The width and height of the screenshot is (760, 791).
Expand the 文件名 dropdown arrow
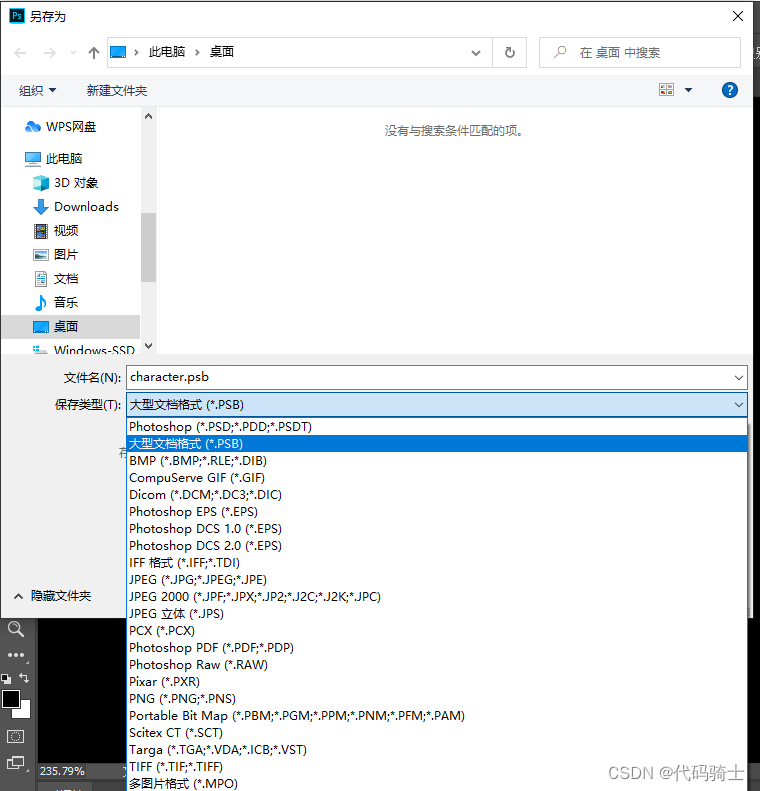[x=738, y=377]
